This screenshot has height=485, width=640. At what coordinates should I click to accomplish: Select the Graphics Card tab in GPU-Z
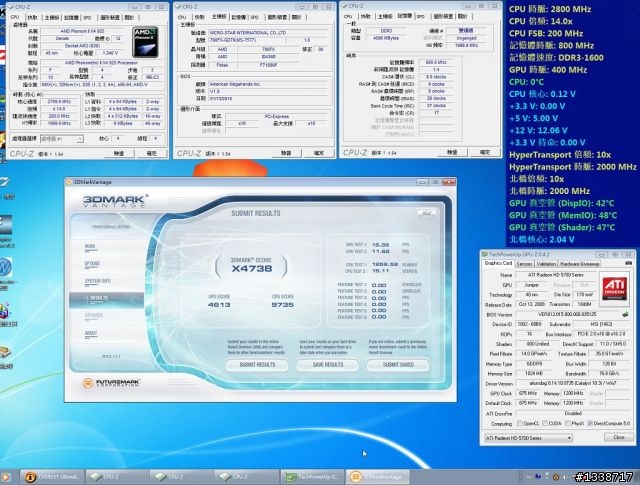(x=498, y=263)
